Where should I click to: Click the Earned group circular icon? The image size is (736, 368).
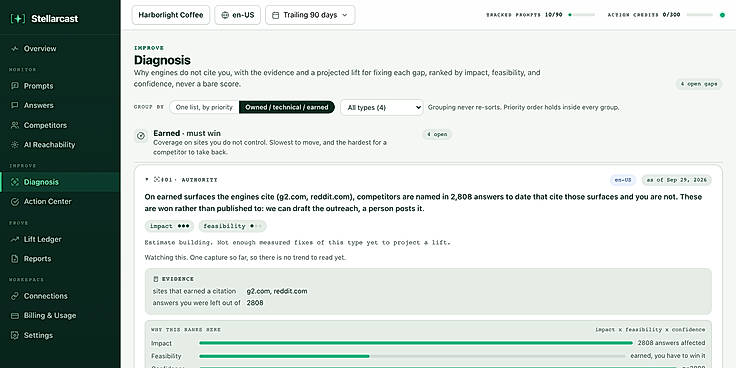(141, 136)
